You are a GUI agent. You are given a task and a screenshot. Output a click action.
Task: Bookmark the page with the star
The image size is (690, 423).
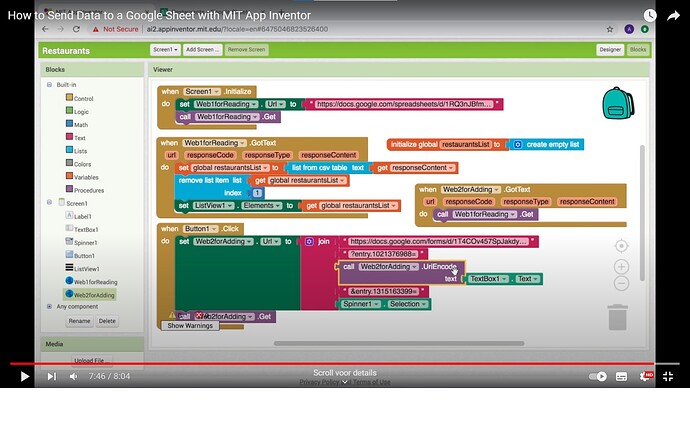coord(610,29)
